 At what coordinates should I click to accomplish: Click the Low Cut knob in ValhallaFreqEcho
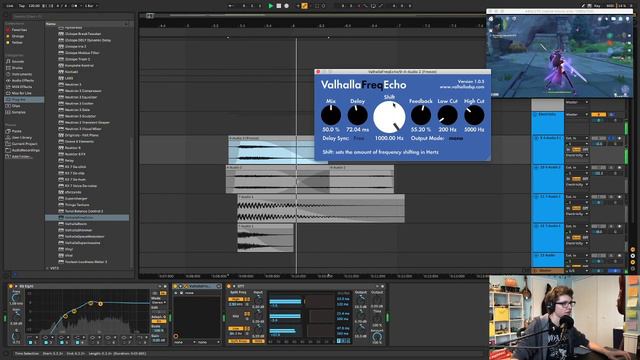pyautogui.click(x=447, y=115)
